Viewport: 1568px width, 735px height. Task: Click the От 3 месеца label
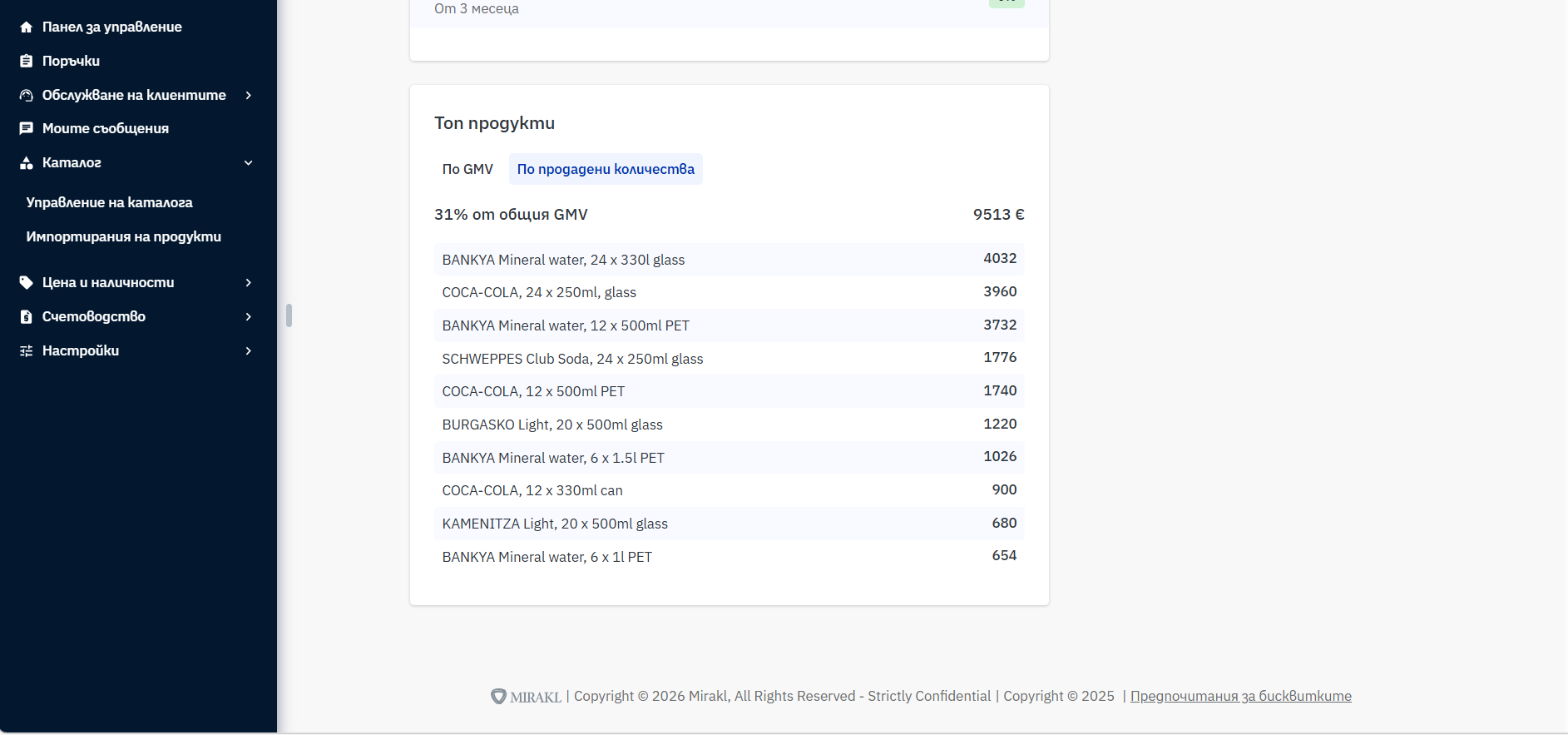477,8
